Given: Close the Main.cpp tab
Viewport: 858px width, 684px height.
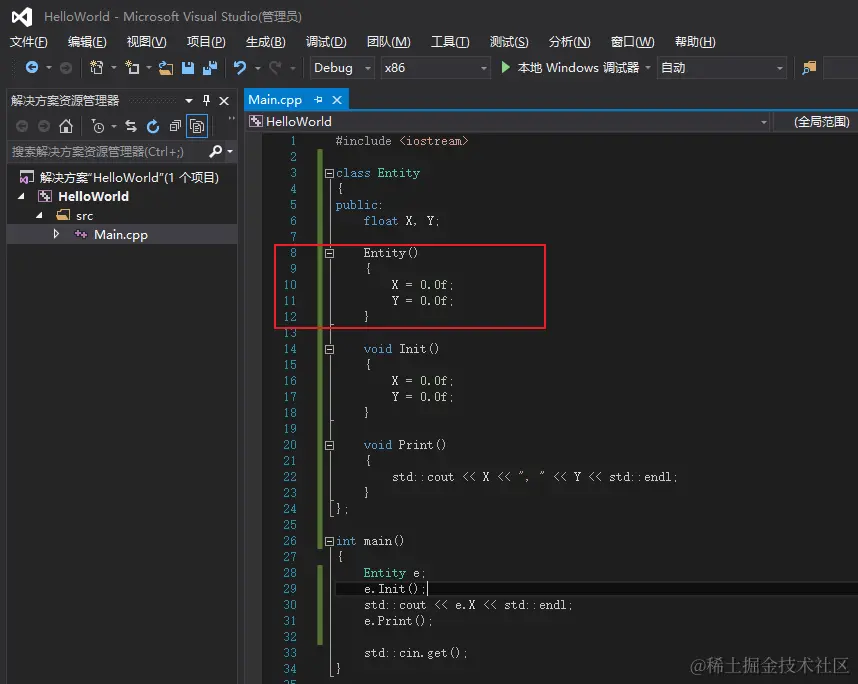Looking at the screenshot, I should click(337, 100).
